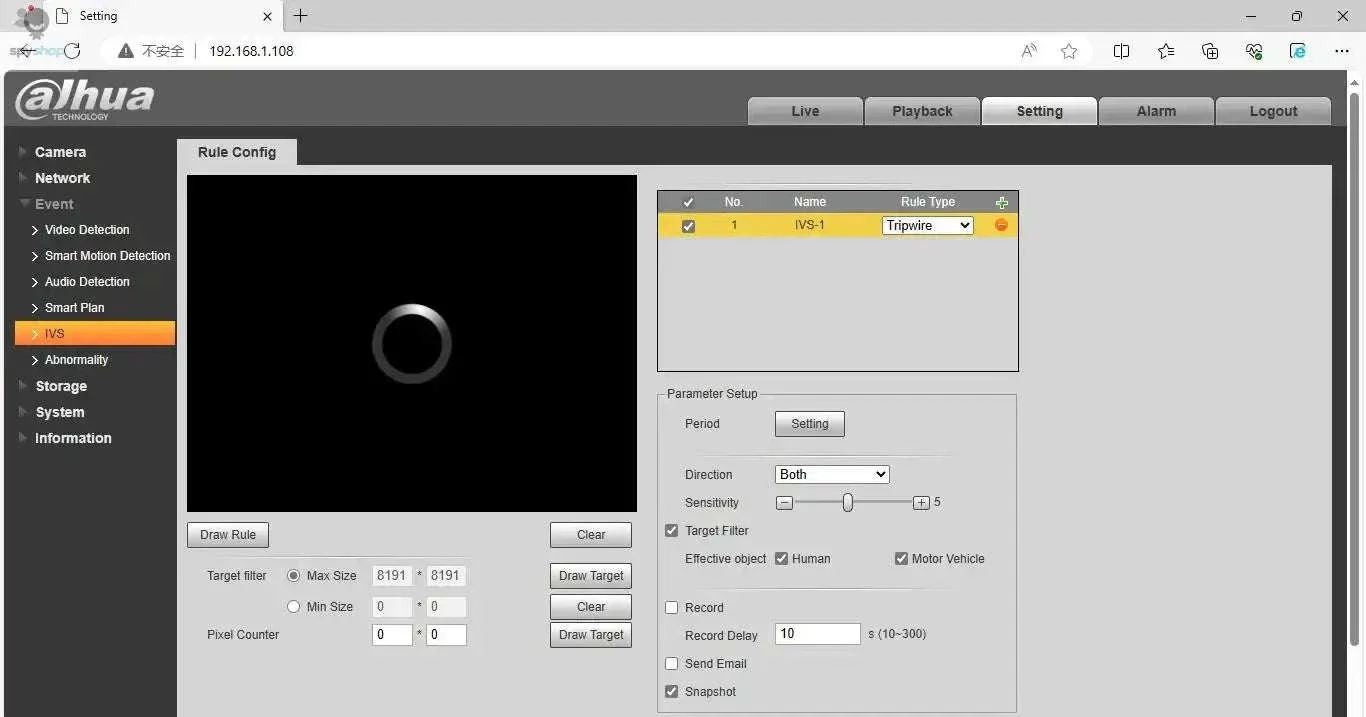Refresh the browser page
The width and height of the screenshot is (1366, 717).
point(72,51)
